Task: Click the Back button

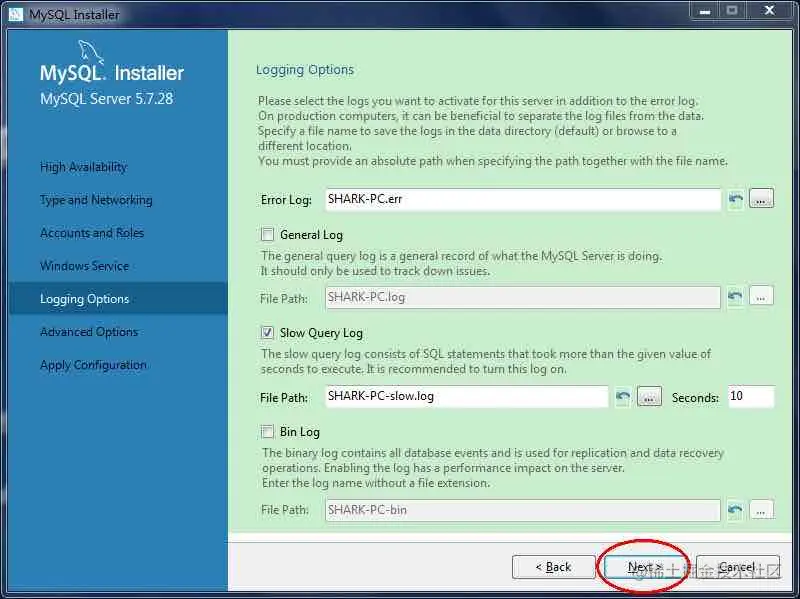Action: (x=554, y=567)
